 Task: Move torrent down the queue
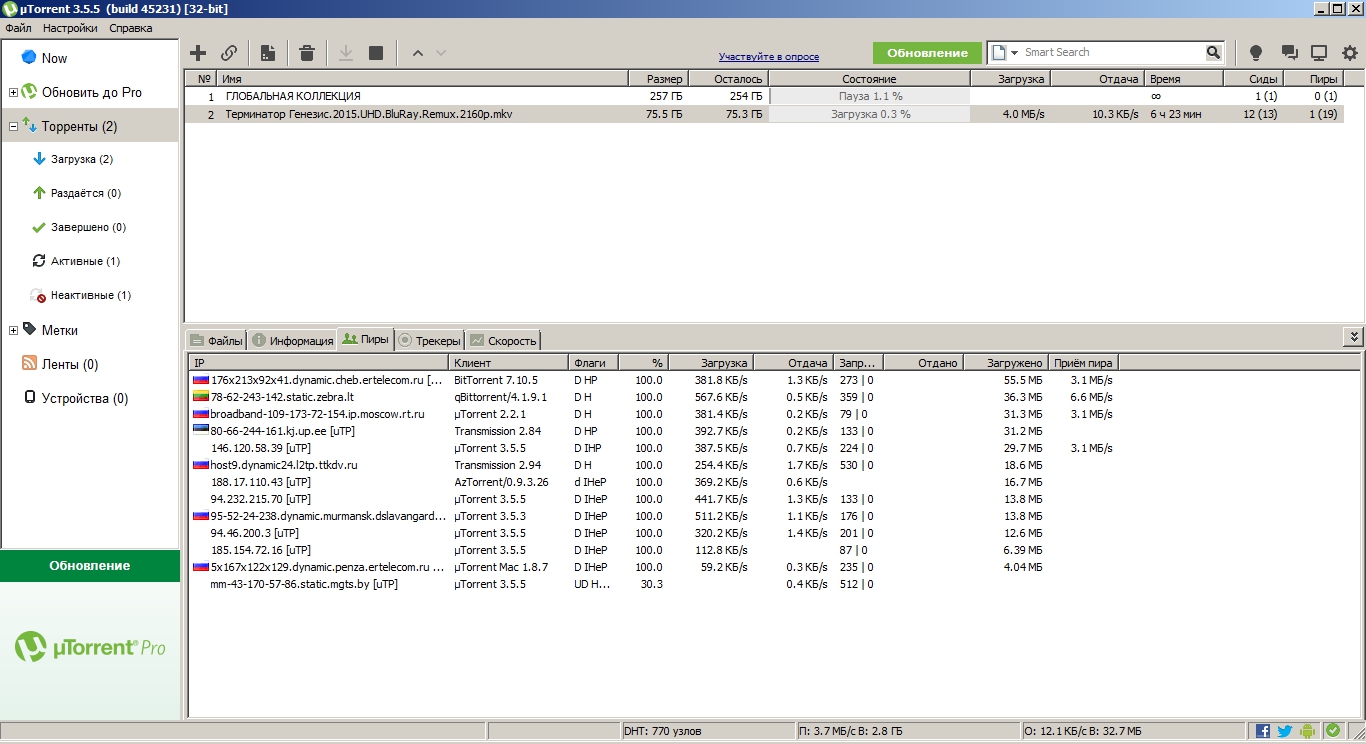(441, 53)
